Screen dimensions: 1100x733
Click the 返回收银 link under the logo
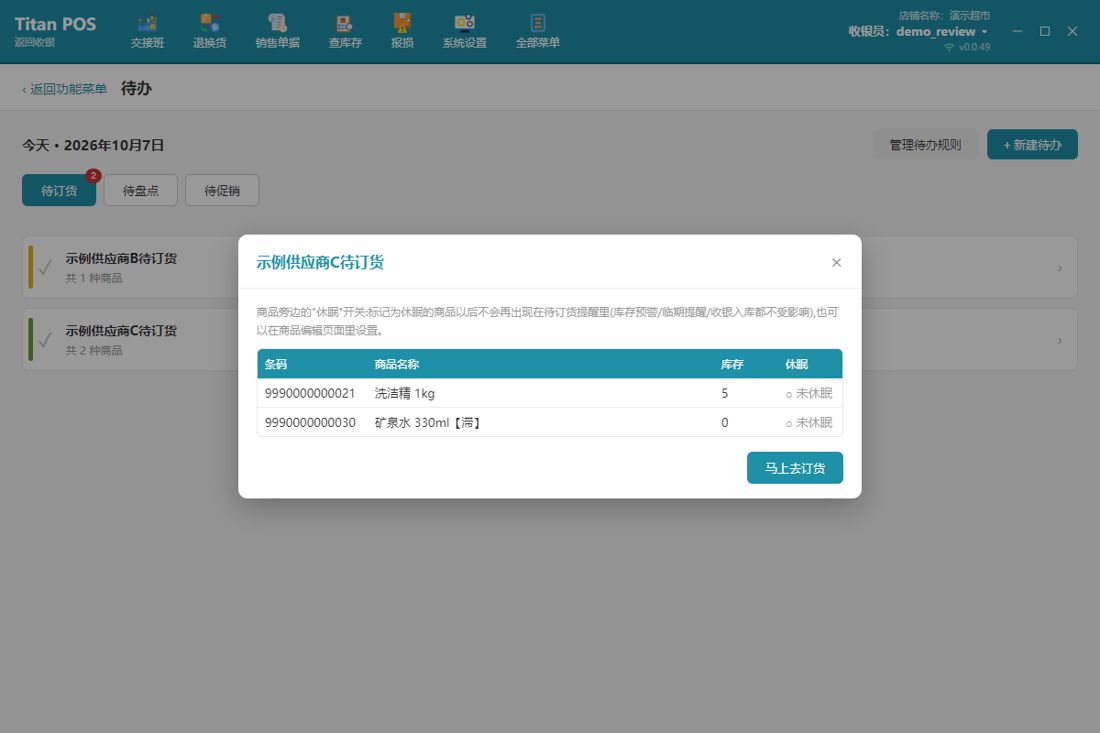pos(34,42)
